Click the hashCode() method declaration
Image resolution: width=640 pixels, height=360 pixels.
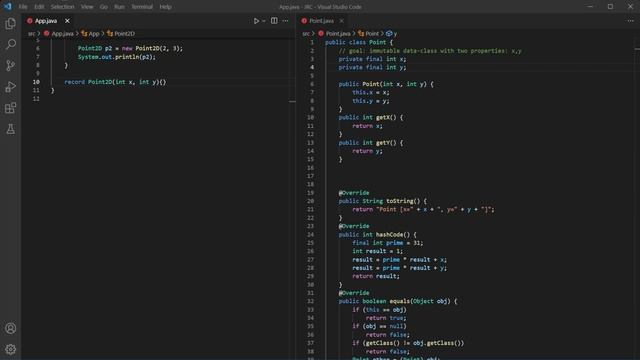[378, 235]
